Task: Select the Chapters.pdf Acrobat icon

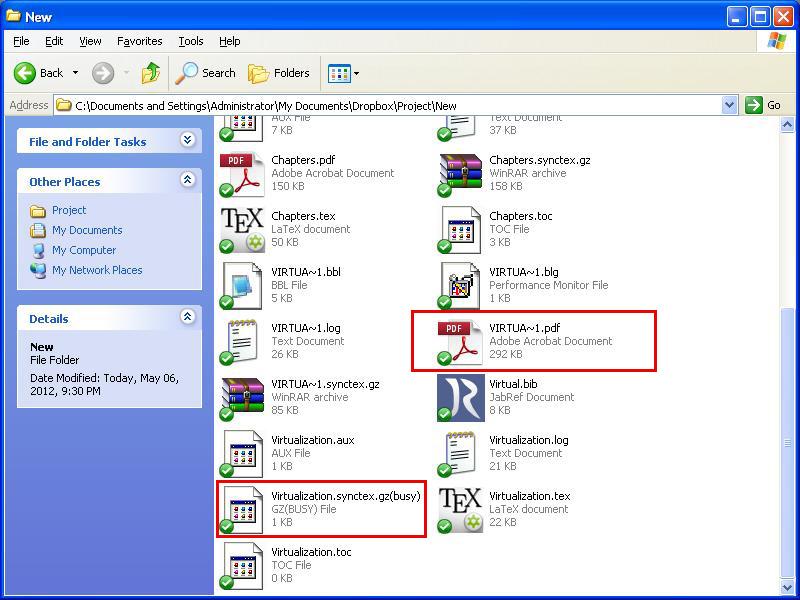Action: click(x=242, y=174)
